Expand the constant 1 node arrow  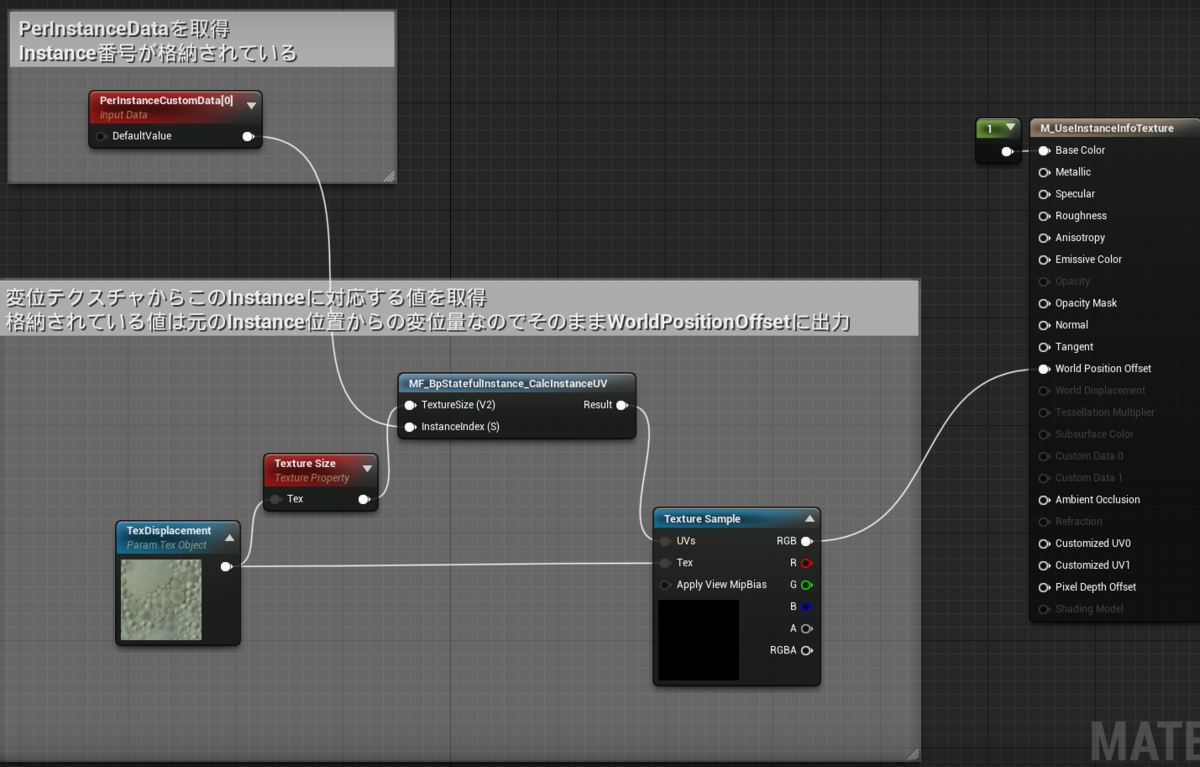tap(1012, 128)
